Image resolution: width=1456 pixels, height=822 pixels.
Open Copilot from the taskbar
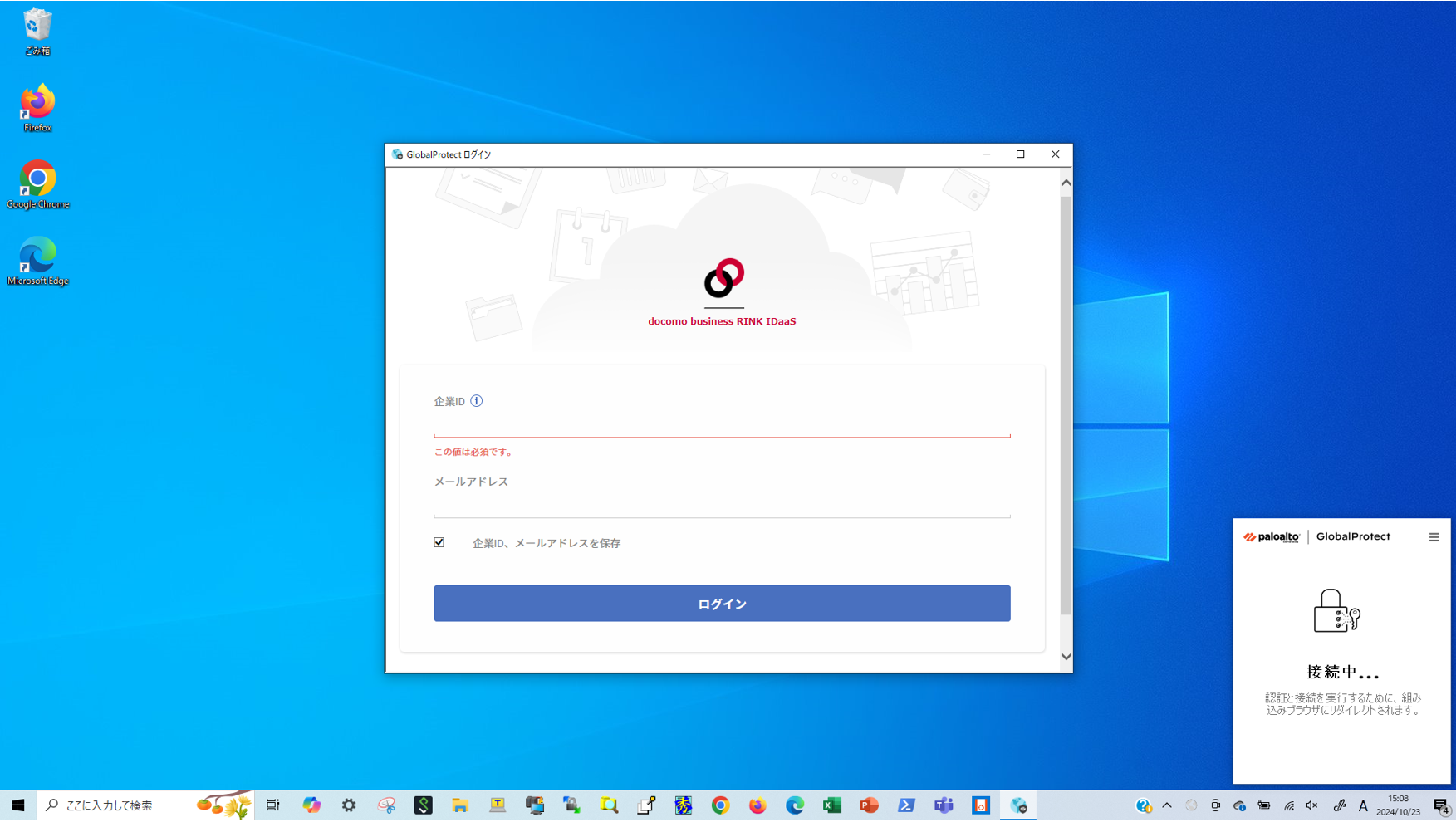[311, 805]
